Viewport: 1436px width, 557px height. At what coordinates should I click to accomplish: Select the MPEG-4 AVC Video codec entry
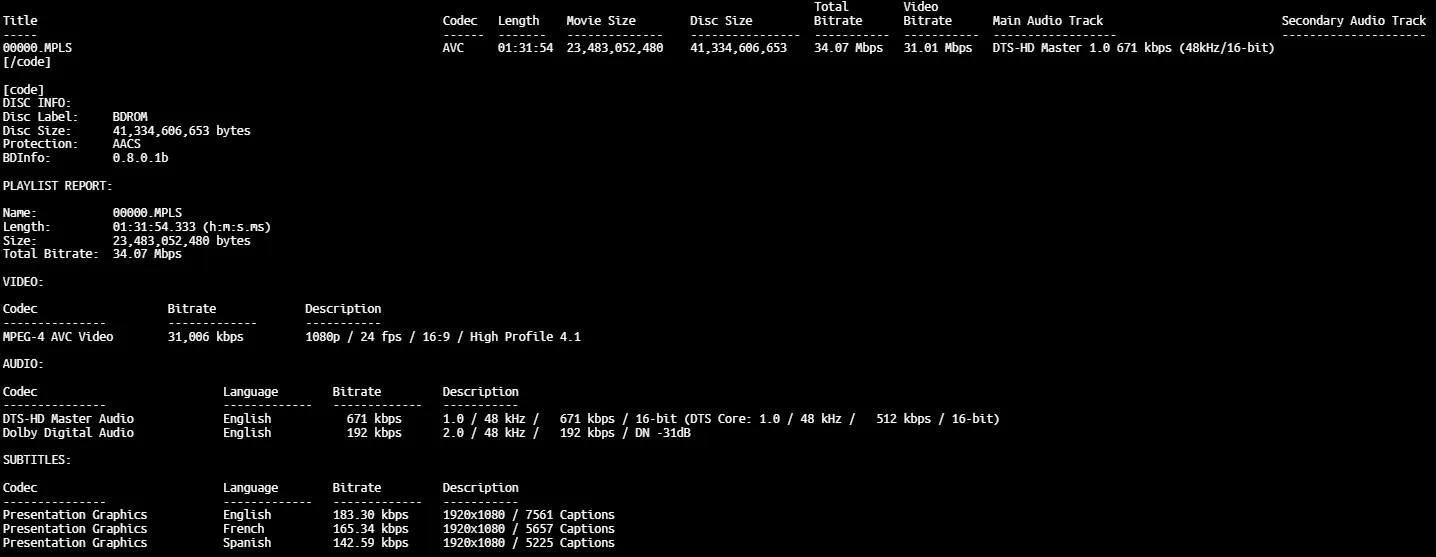pos(58,337)
